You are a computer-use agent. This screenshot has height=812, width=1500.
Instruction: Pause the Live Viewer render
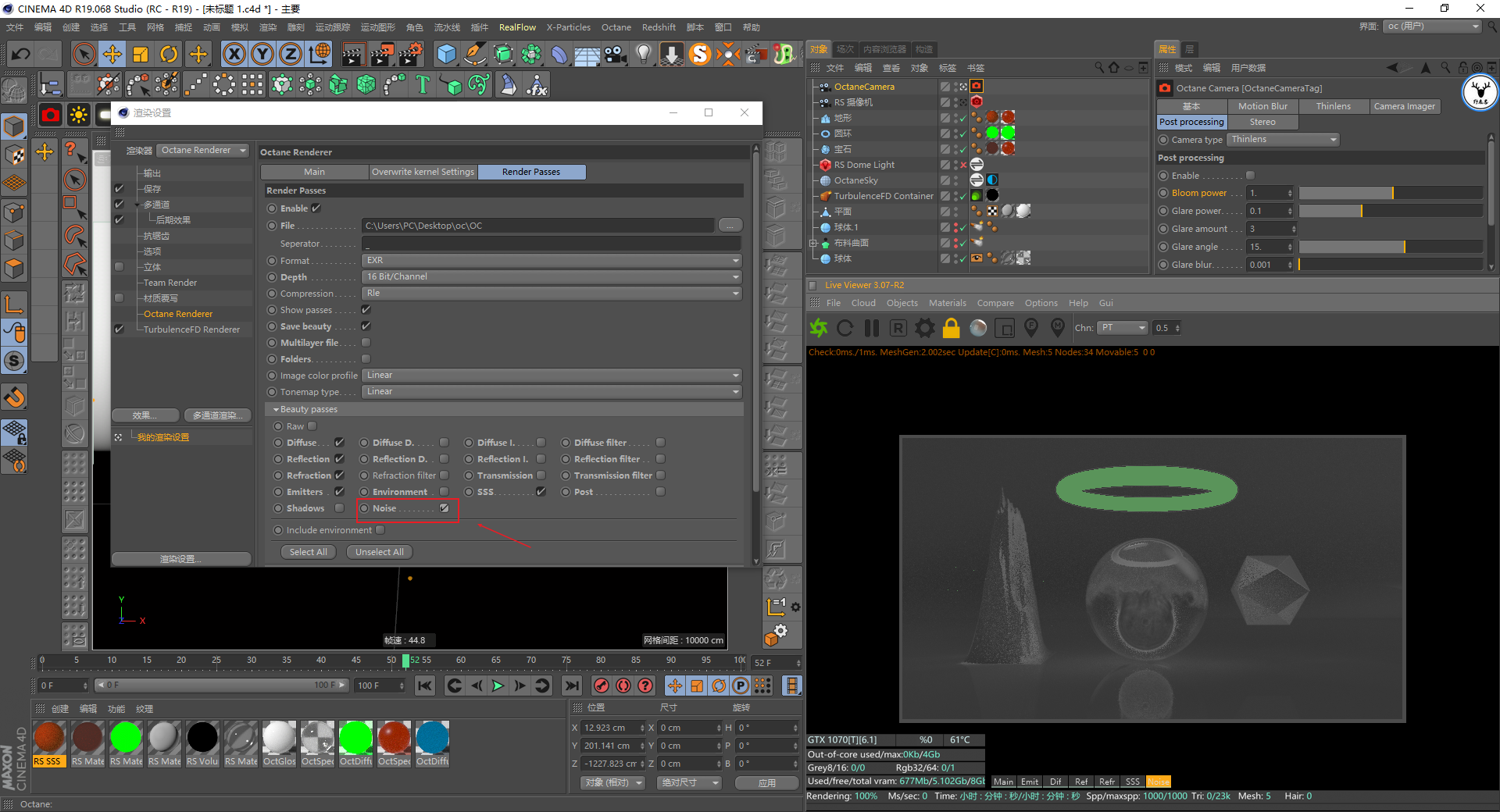click(x=872, y=328)
